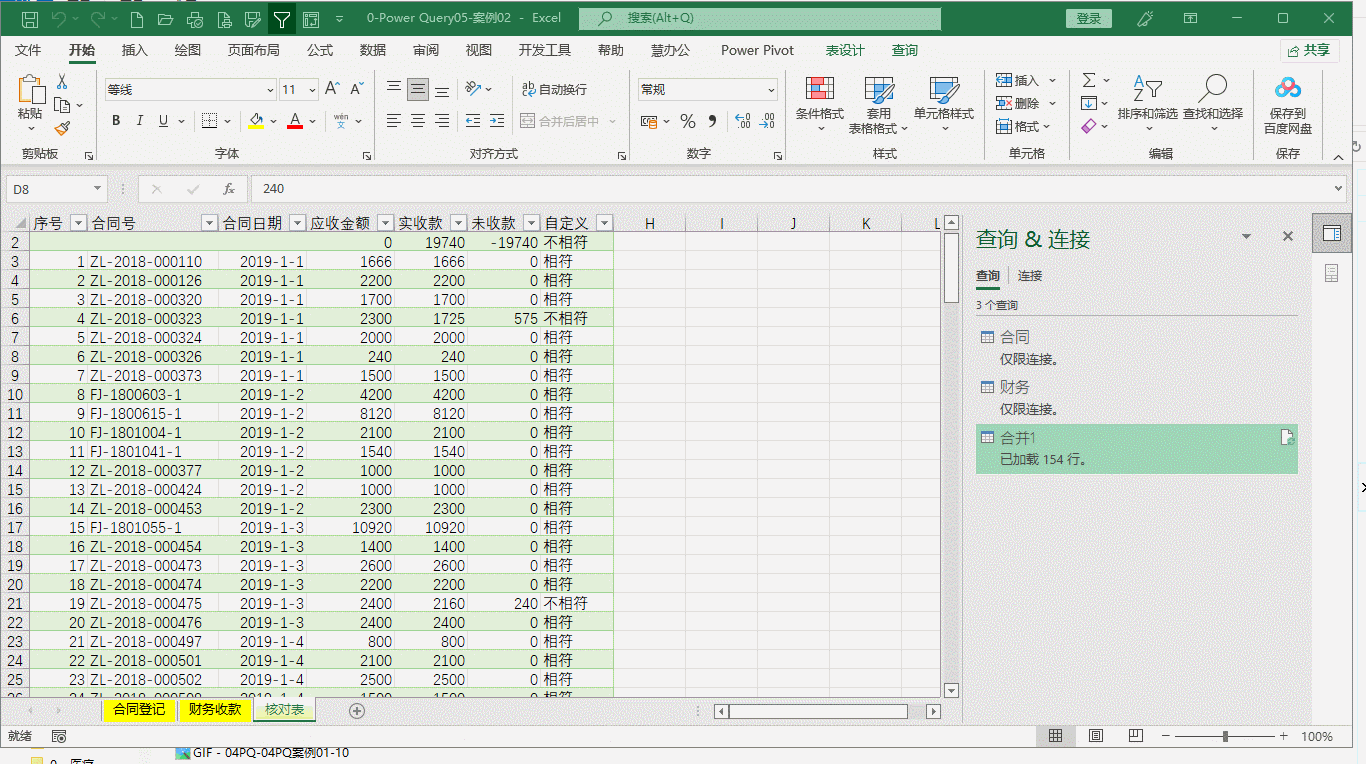Toggle center horizontal alignment

418,121
